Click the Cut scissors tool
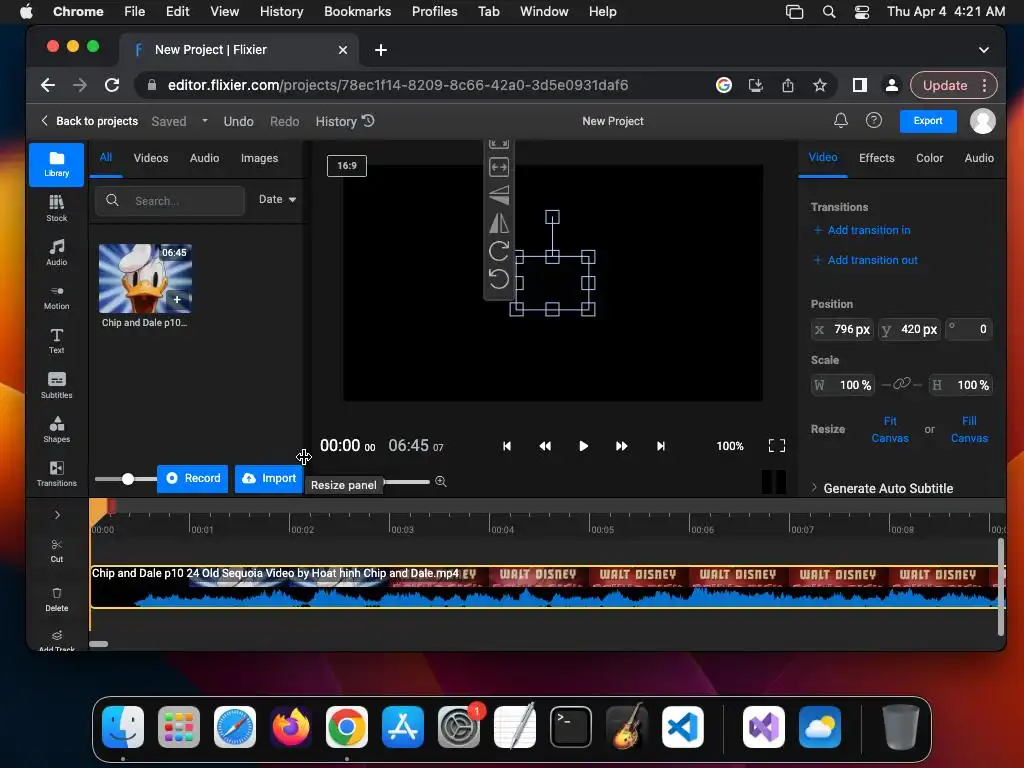The height and width of the screenshot is (768, 1024). coord(56,551)
